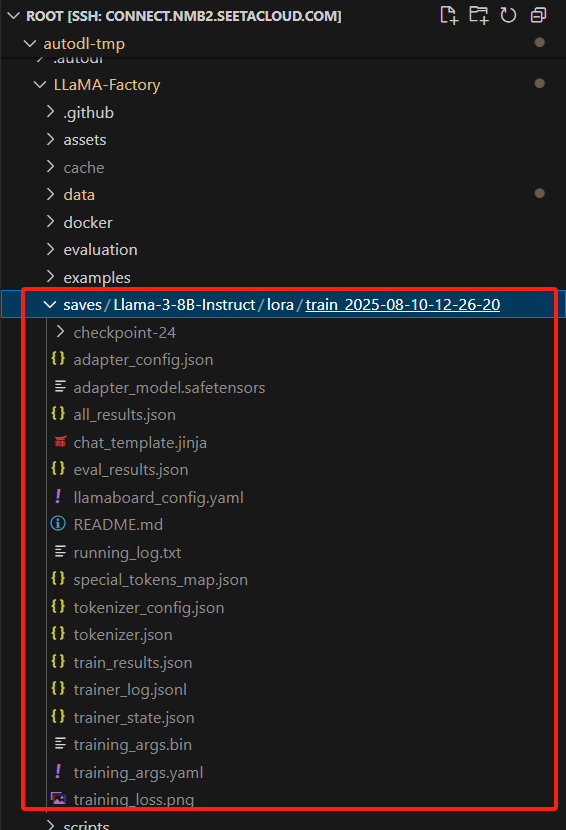The height and width of the screenshot is (830, 566).
Task: Click JSON icon beside special_tokens_map.json
Action: click(58, 579)
